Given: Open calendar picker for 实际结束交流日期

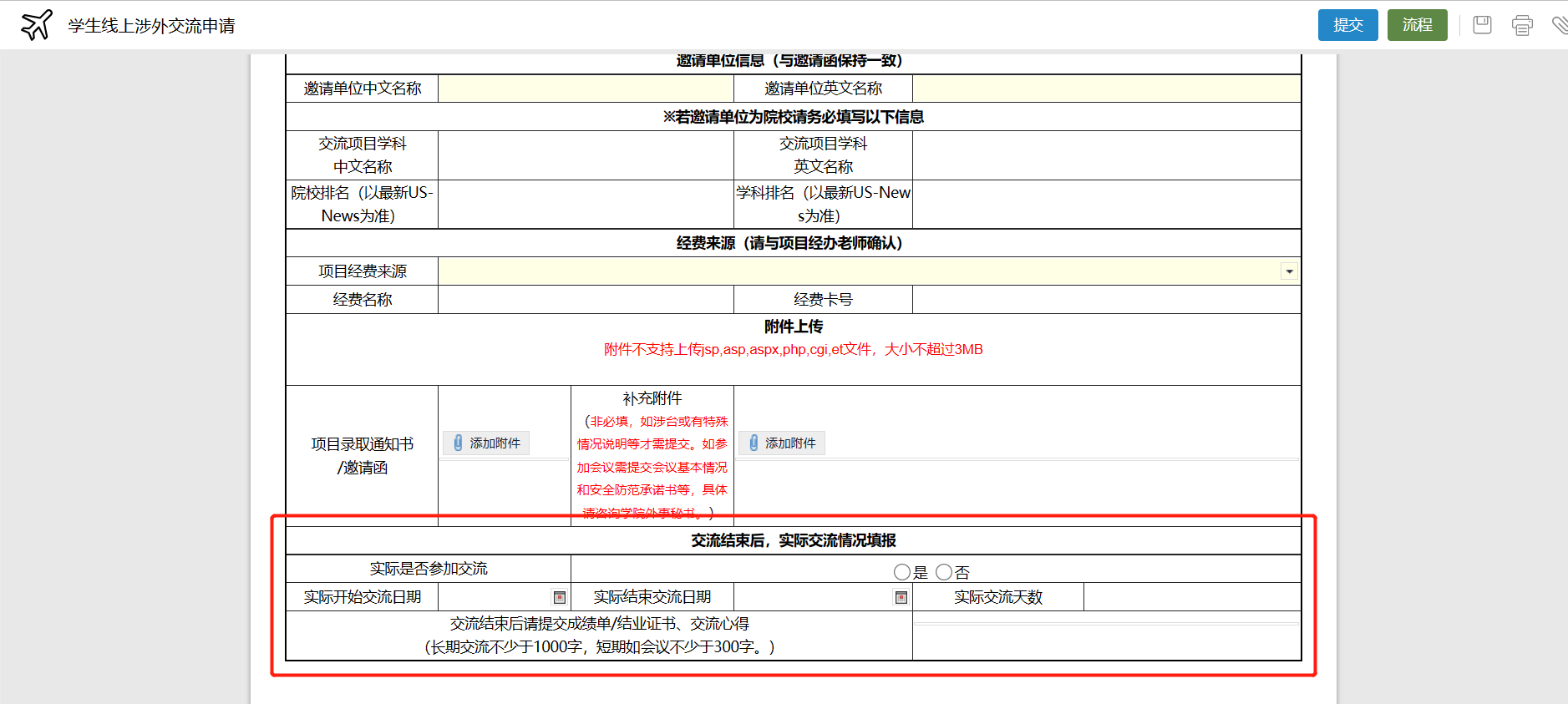Looking at the screenshot, I should pos(901,597).
